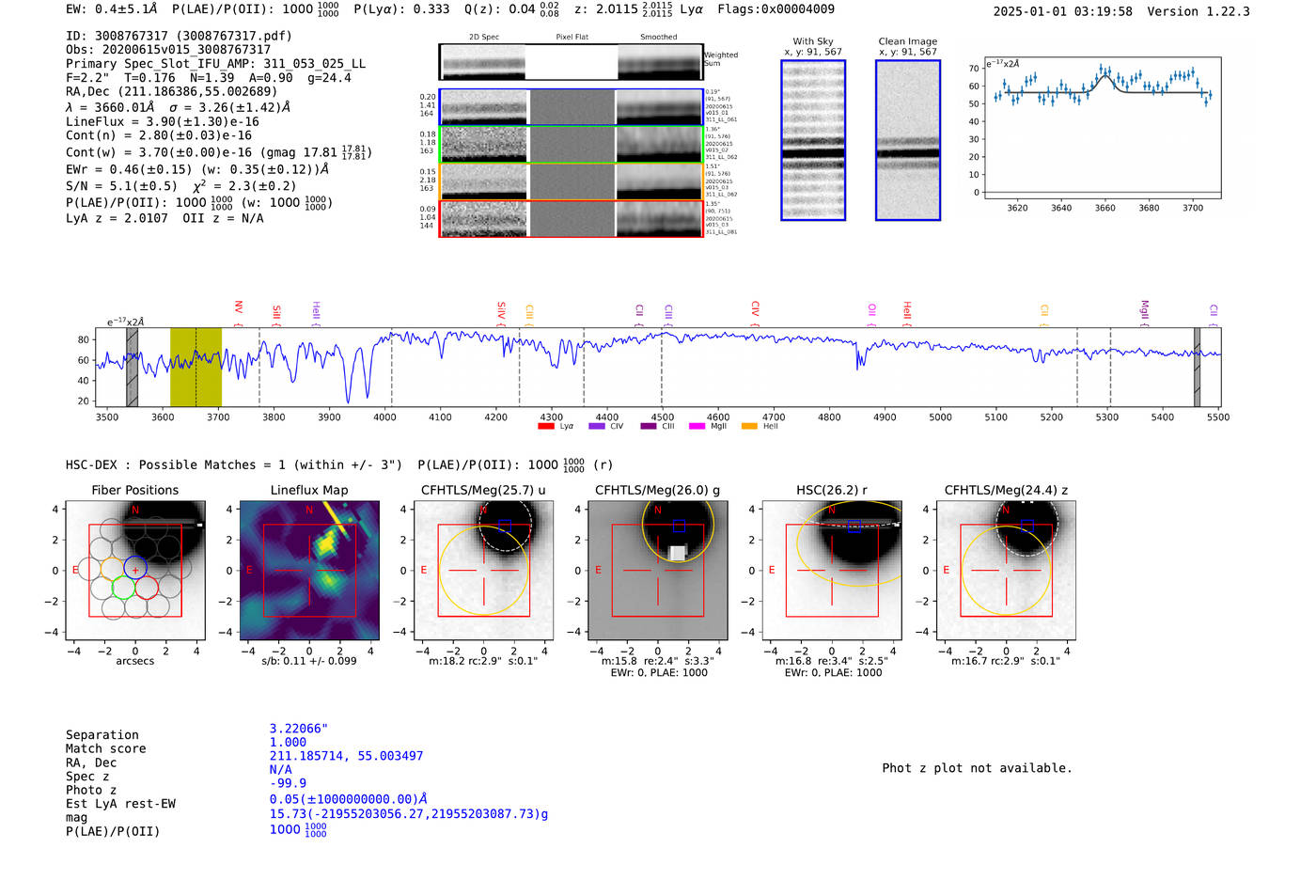Click the Primary Spec_Slot_IFU_AMP line
Image resolution: width=1316 pixels, height=896 pixels.
(x=216, y=64)
